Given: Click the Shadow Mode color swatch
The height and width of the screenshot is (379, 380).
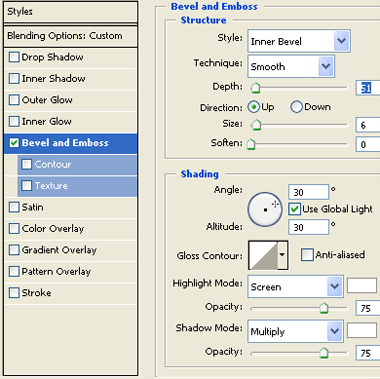Looking at the screenshot, I should 362,330.
